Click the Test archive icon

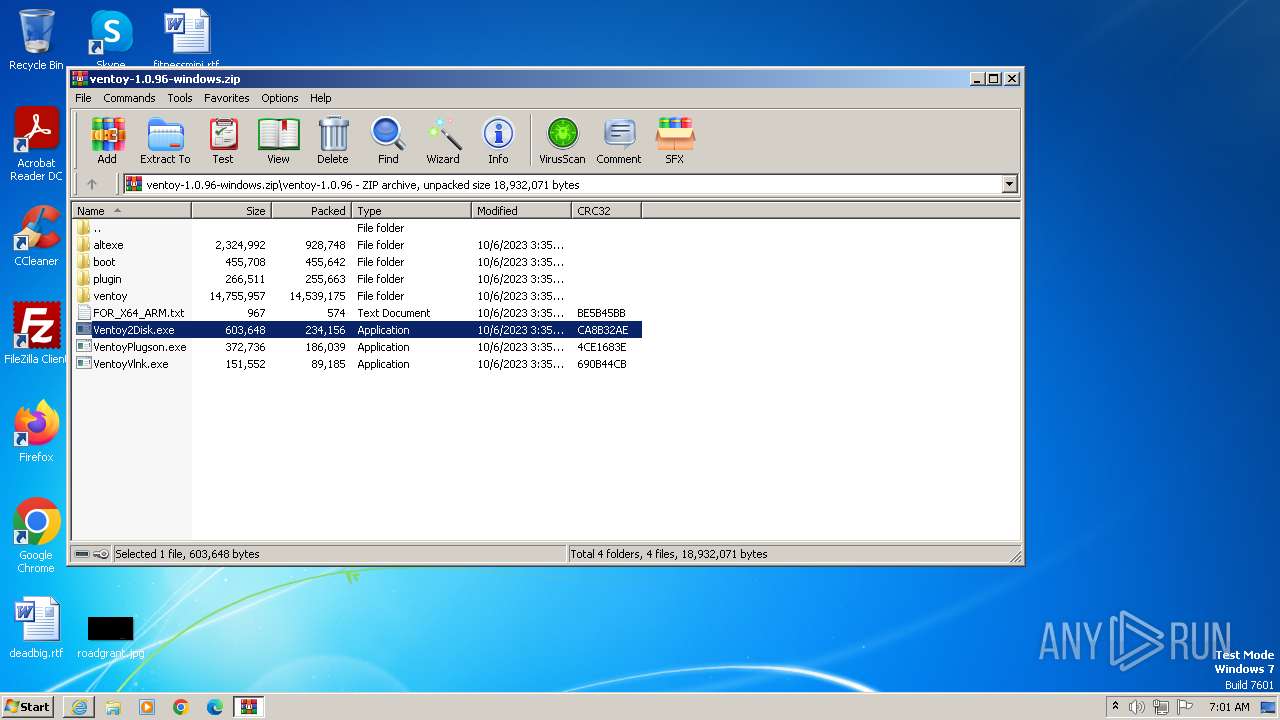click(x=223, y=140)
